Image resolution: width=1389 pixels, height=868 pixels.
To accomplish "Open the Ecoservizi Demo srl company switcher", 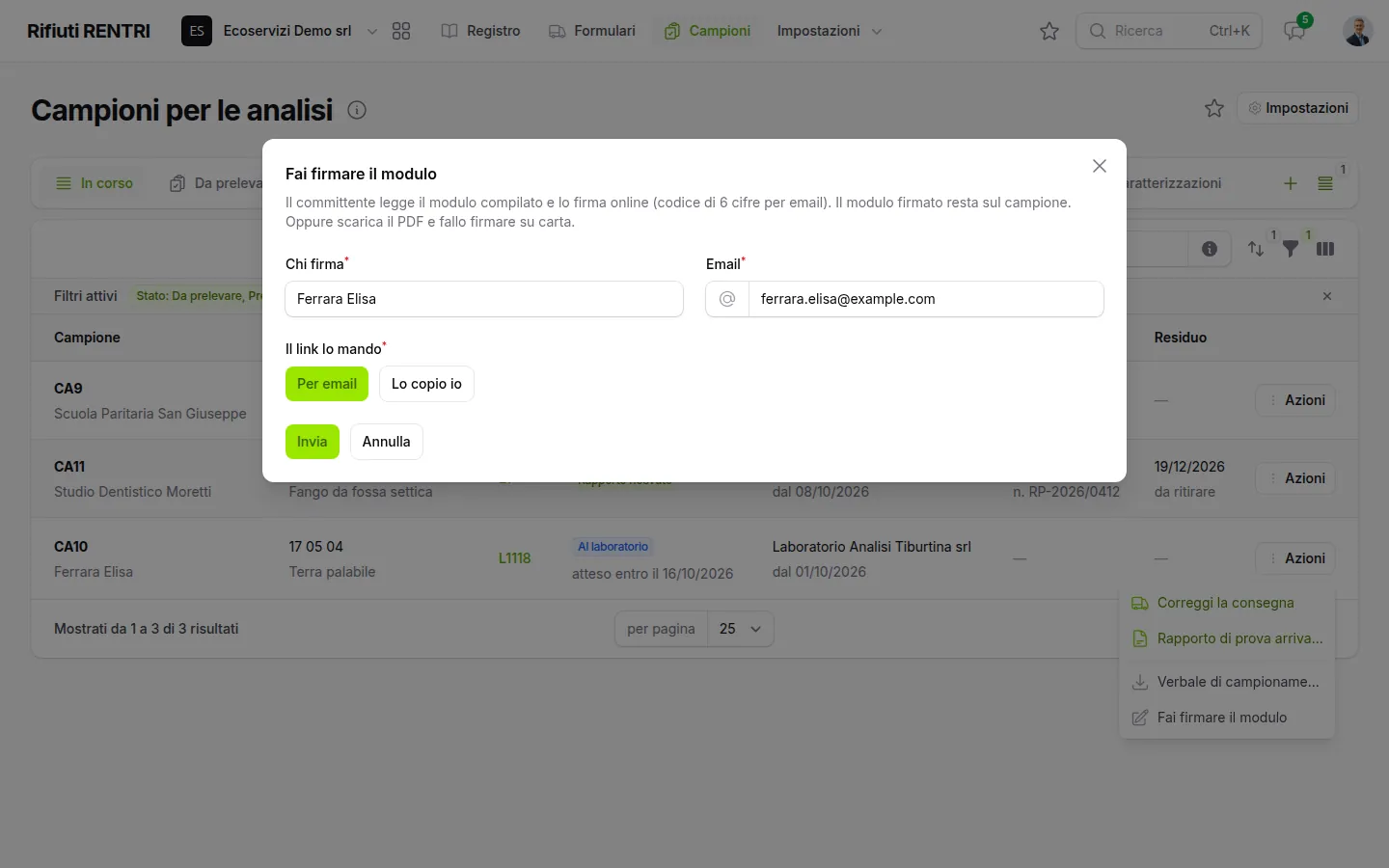I will pyautogui.click(x=280, y=31).
